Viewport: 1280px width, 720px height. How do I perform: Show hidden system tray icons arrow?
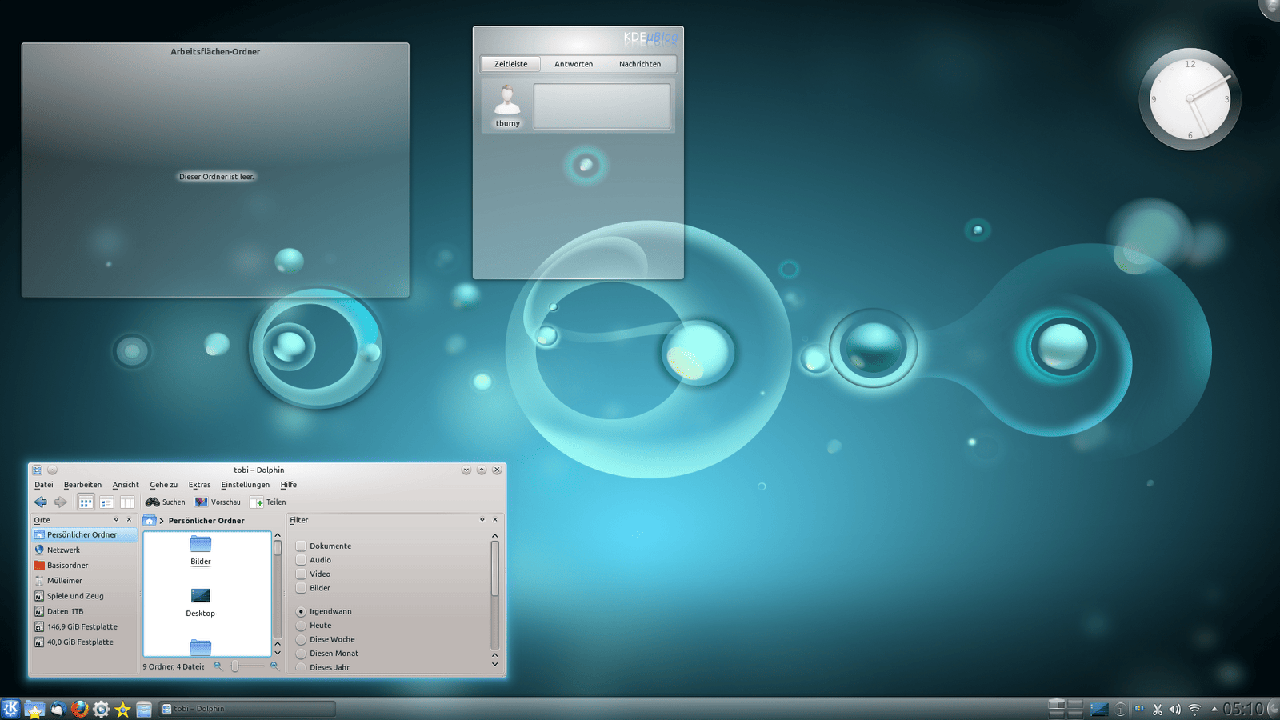[1213, 710]
